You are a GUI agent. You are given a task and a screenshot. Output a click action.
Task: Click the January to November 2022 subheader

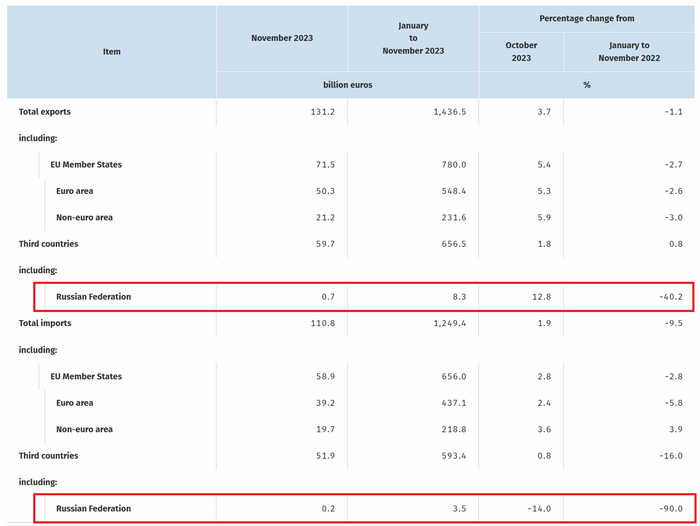pos(629,52)
